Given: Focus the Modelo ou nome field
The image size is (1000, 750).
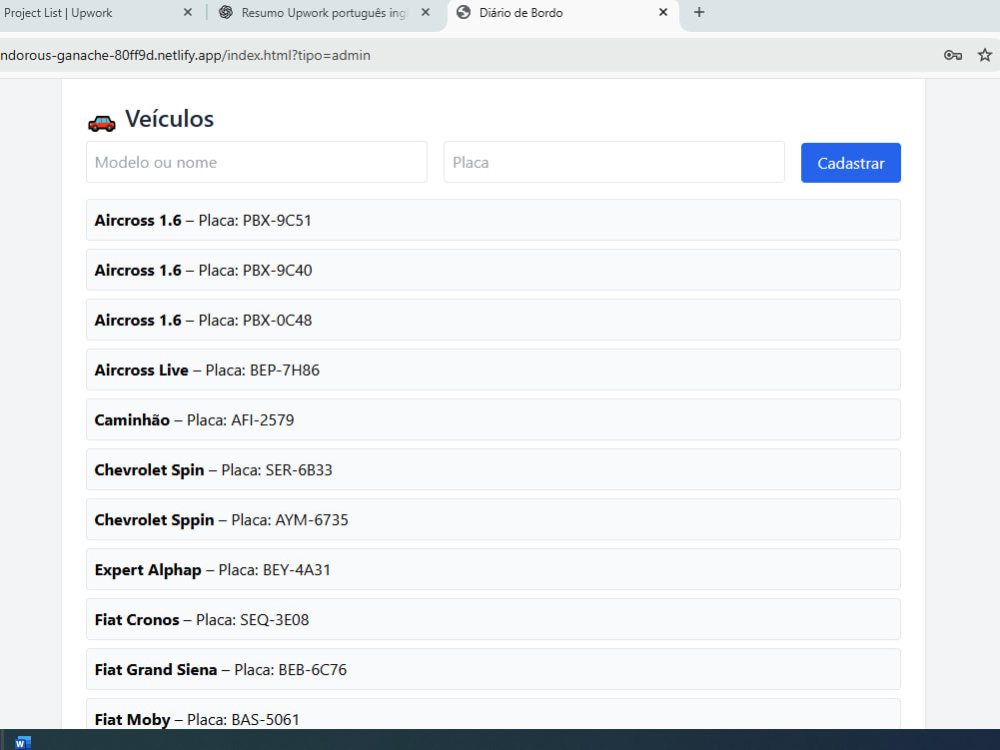Looking at the screenshot, I should (x=256, y=162).
